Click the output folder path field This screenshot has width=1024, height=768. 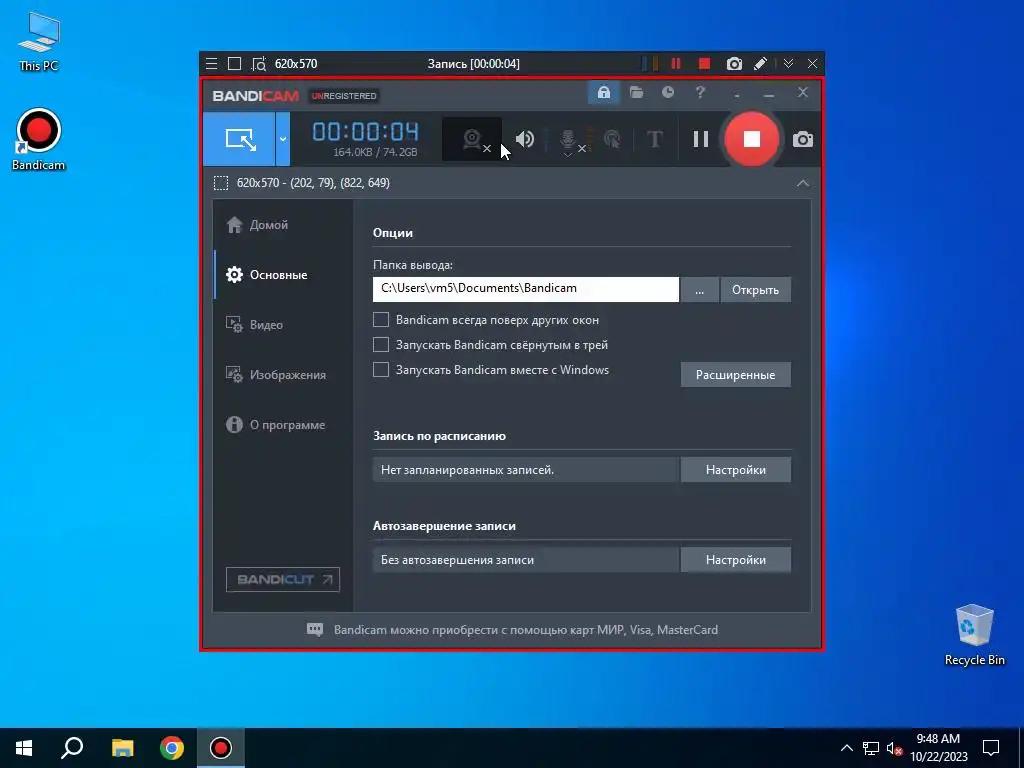[x=526, y=289]
